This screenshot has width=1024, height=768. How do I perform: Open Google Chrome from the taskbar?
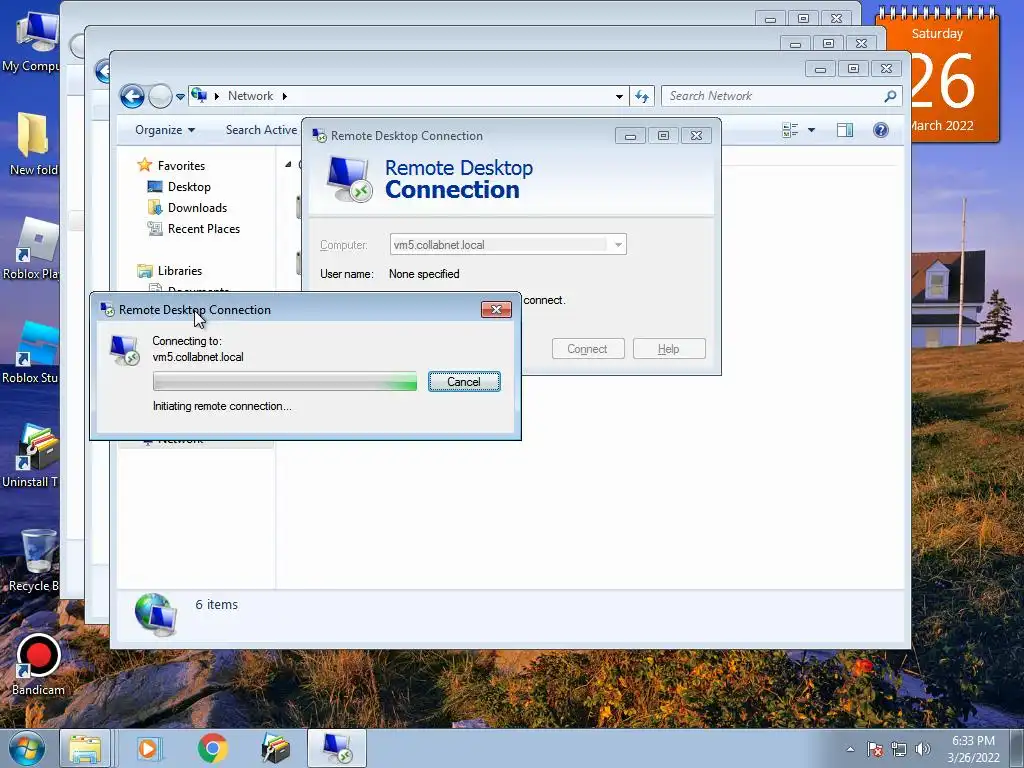tap(212, 748)
